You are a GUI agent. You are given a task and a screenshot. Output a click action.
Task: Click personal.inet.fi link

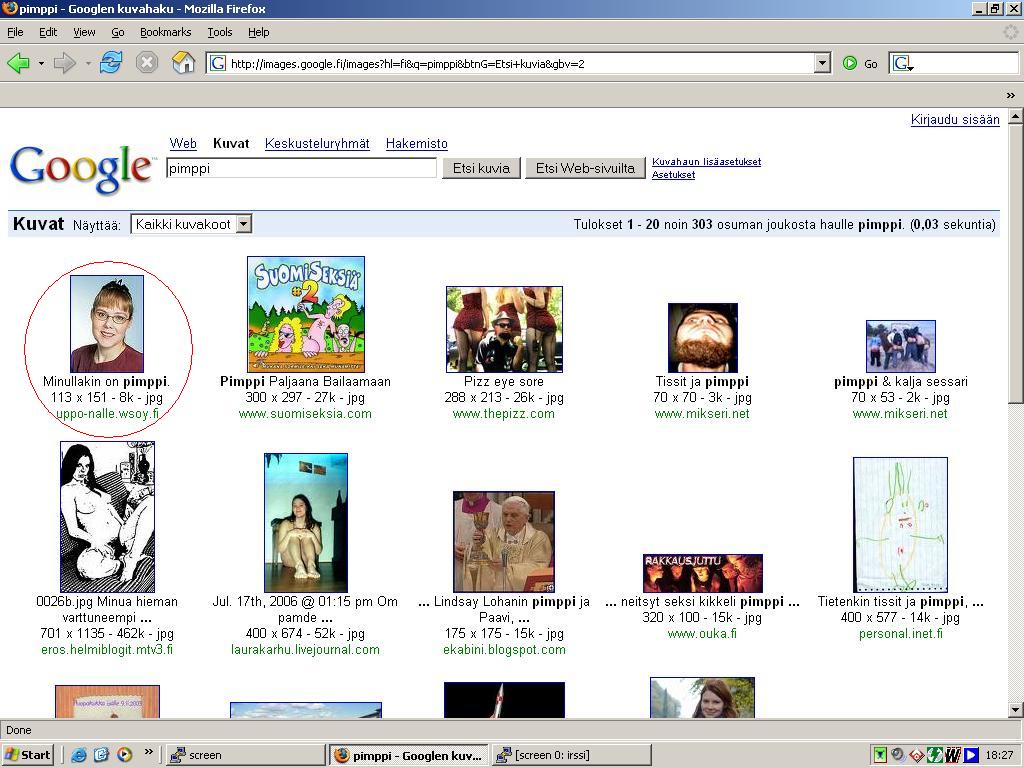point(901,633)
